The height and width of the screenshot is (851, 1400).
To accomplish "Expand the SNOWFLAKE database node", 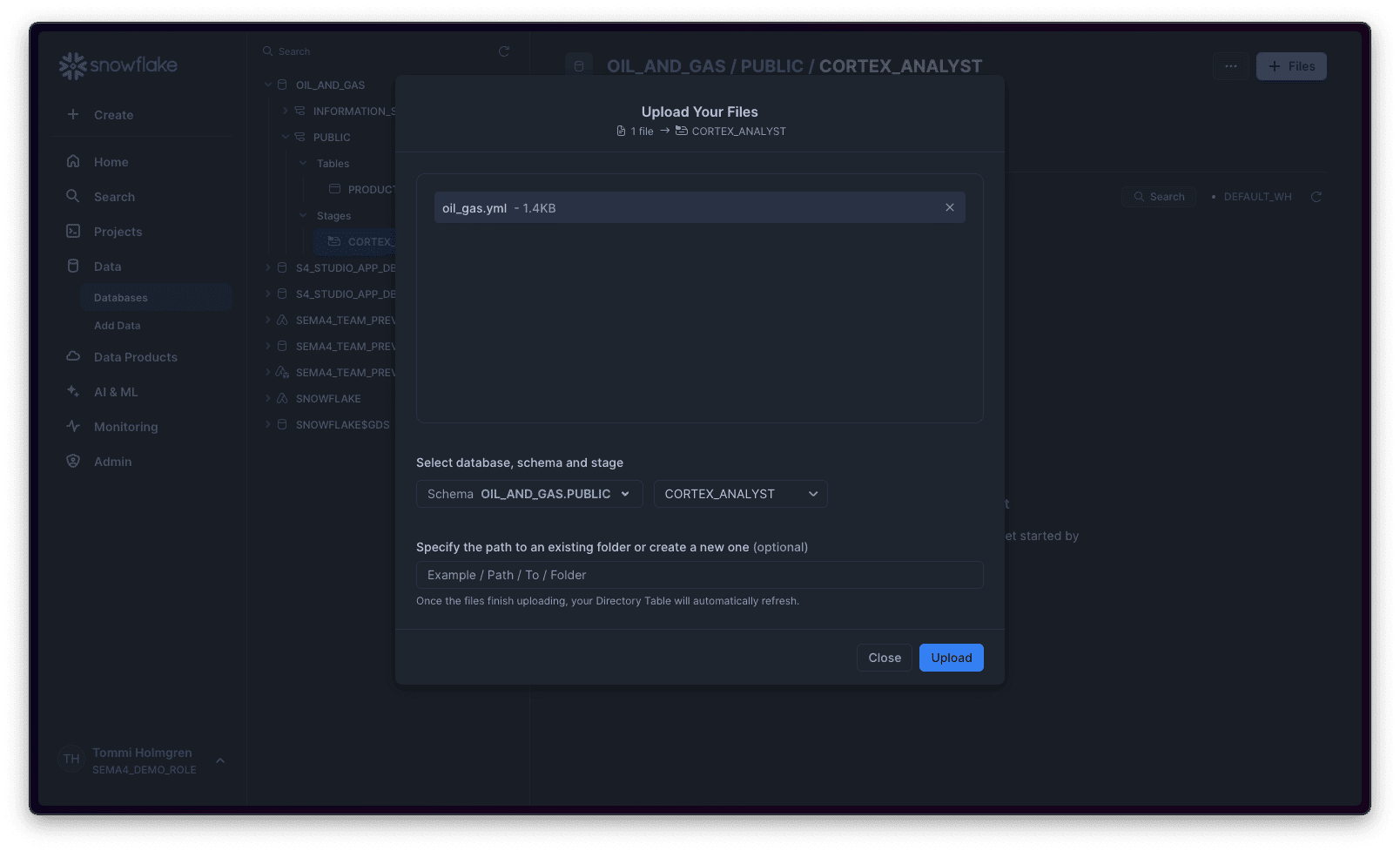I will coord(268,398).
